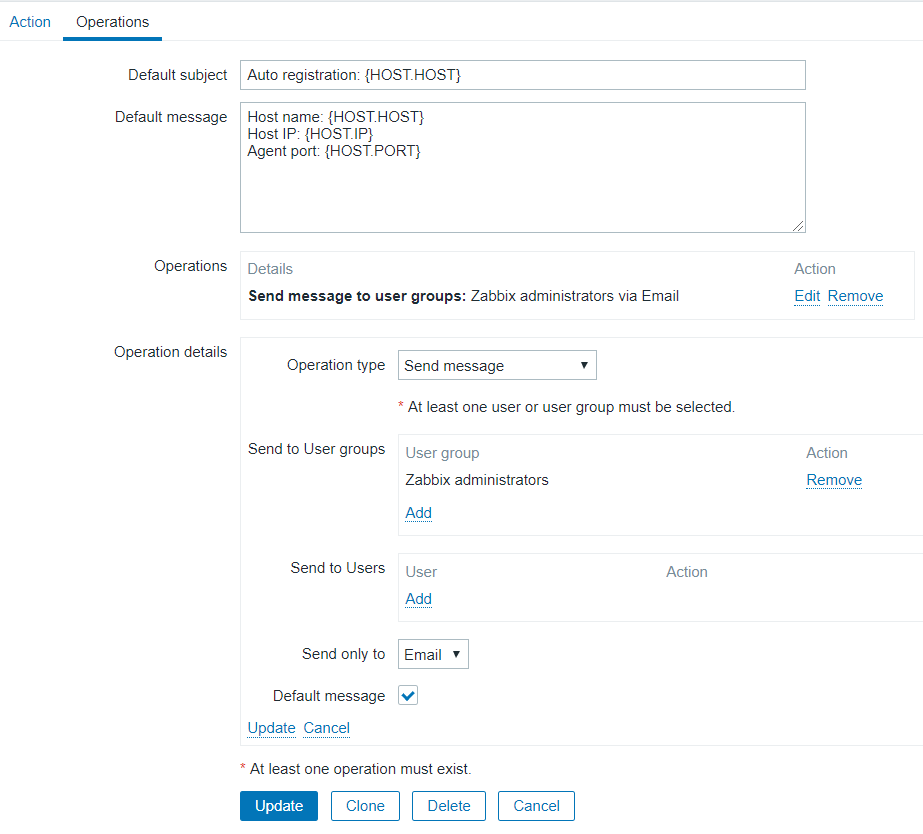Viewport: 923px width, 834px height.
Task: Remove the Send message to user groups operation
Action: pyautogui.click(x=855, y=296)
